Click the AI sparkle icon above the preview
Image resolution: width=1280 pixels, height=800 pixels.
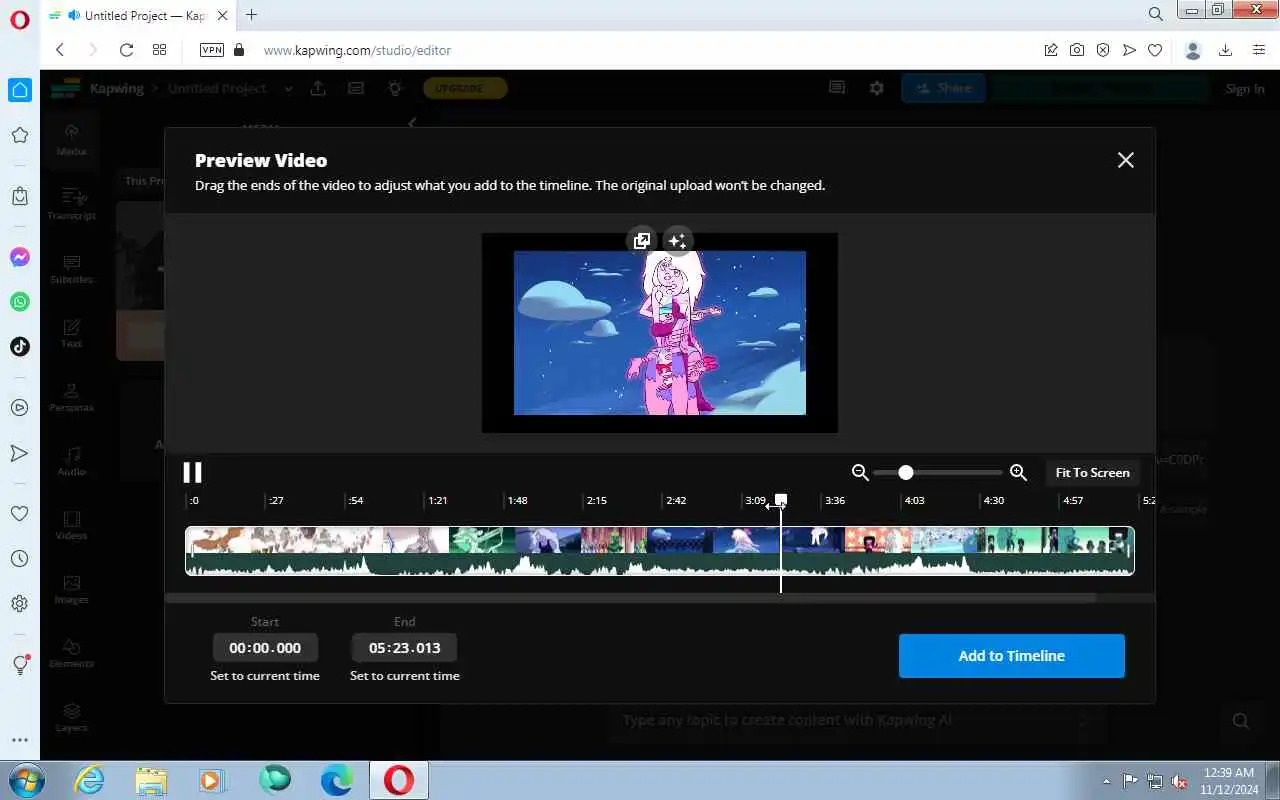coord(677,240)
